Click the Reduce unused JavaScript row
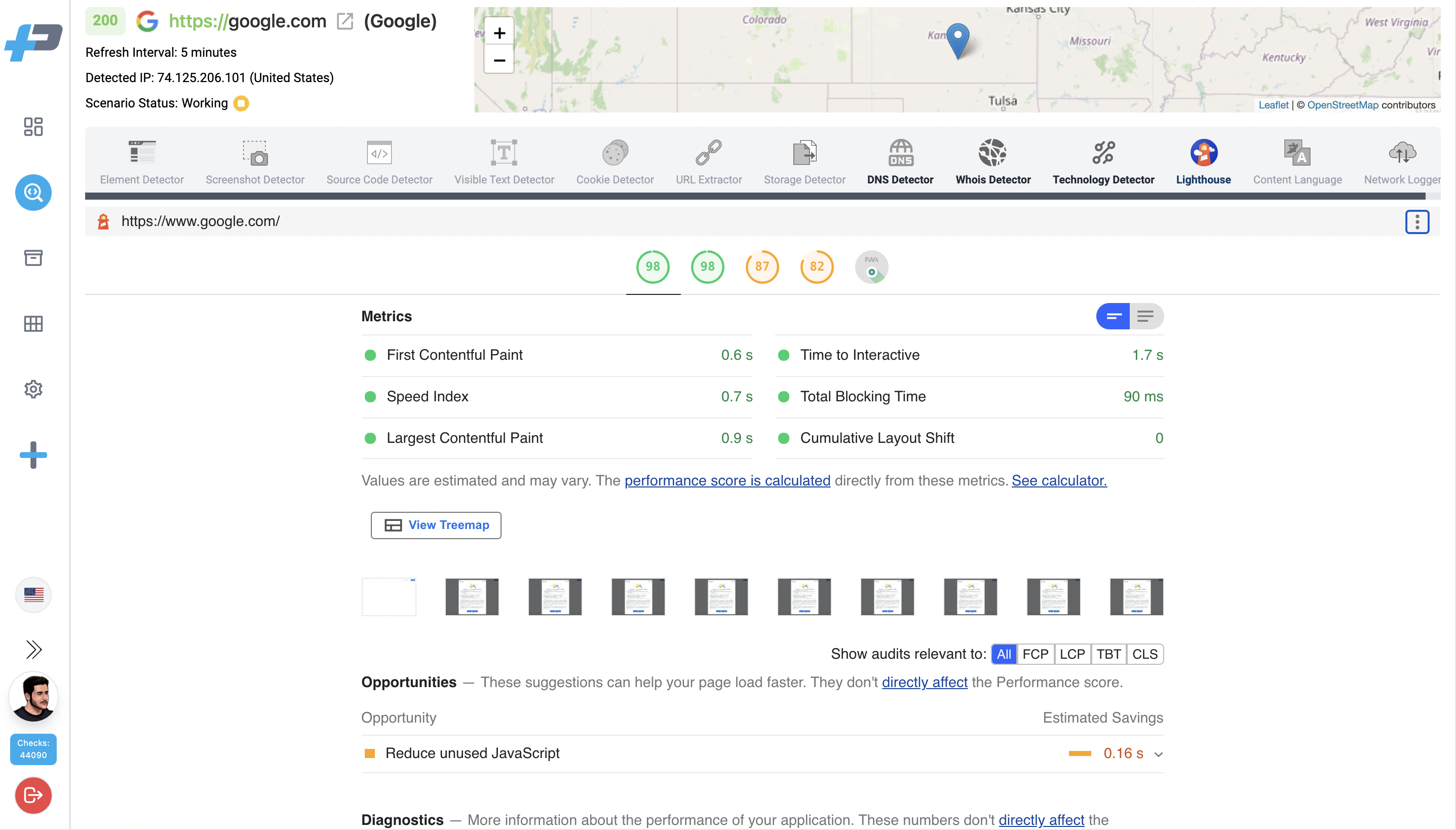Viewport: 1456px width, 830px height. click(x=762, y=753)
